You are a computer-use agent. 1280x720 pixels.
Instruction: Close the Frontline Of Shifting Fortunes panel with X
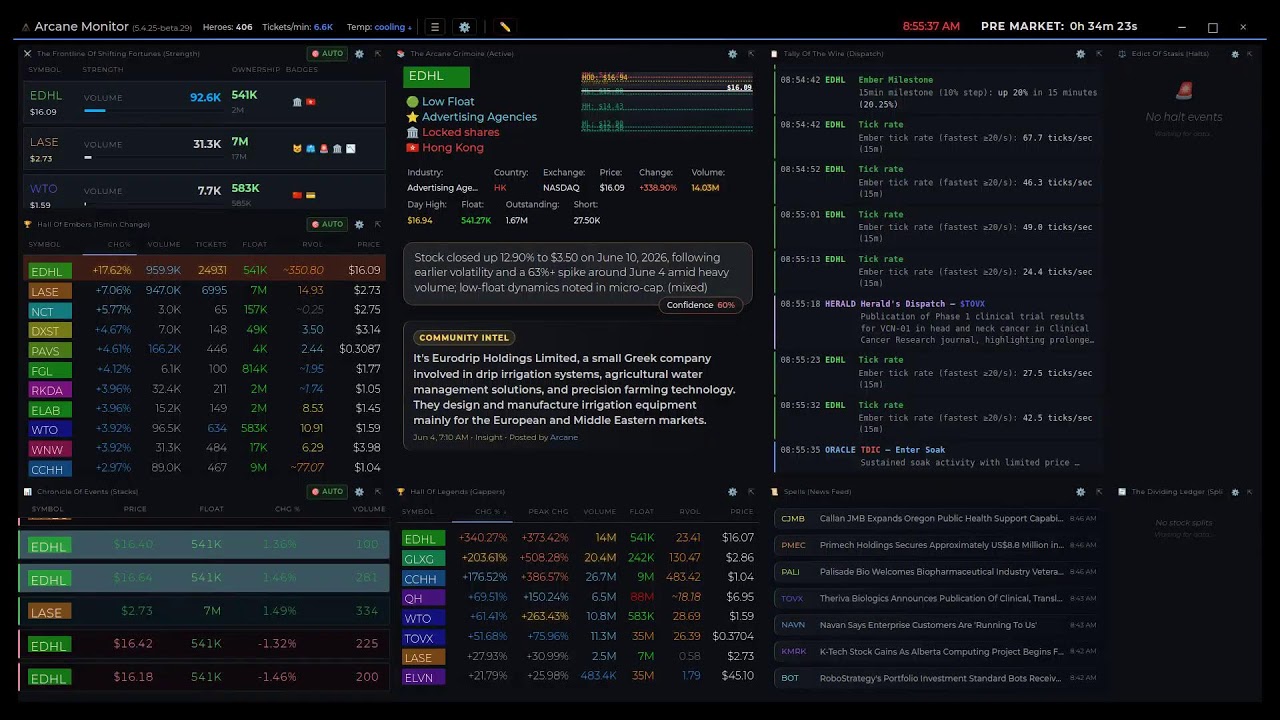[x=28, y=54]
